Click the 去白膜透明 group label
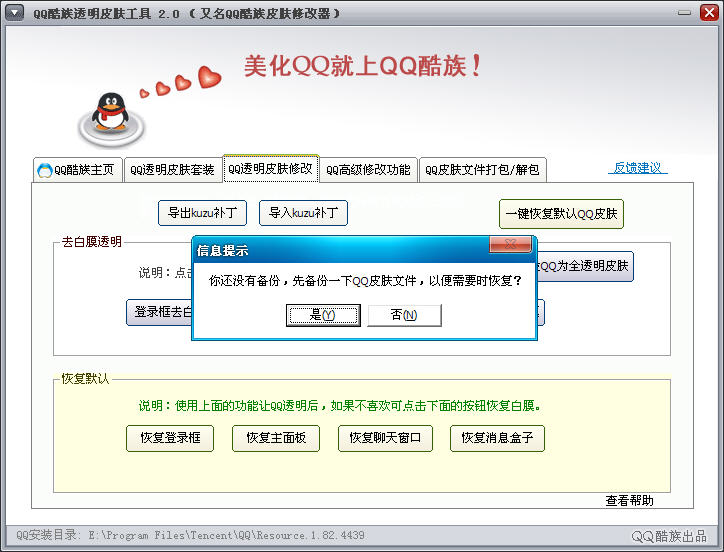 [x=91, y=242]
